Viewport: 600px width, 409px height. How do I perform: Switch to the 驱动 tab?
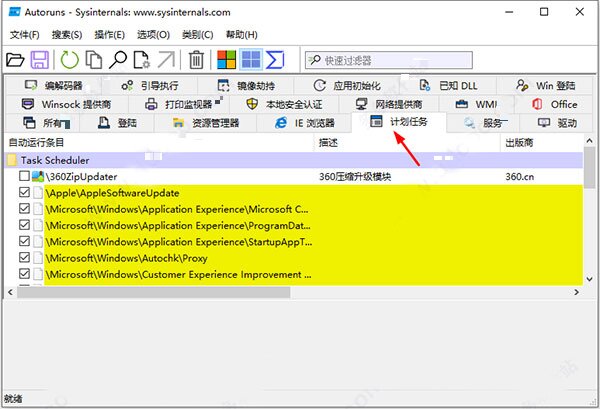(x=557, y=123)
